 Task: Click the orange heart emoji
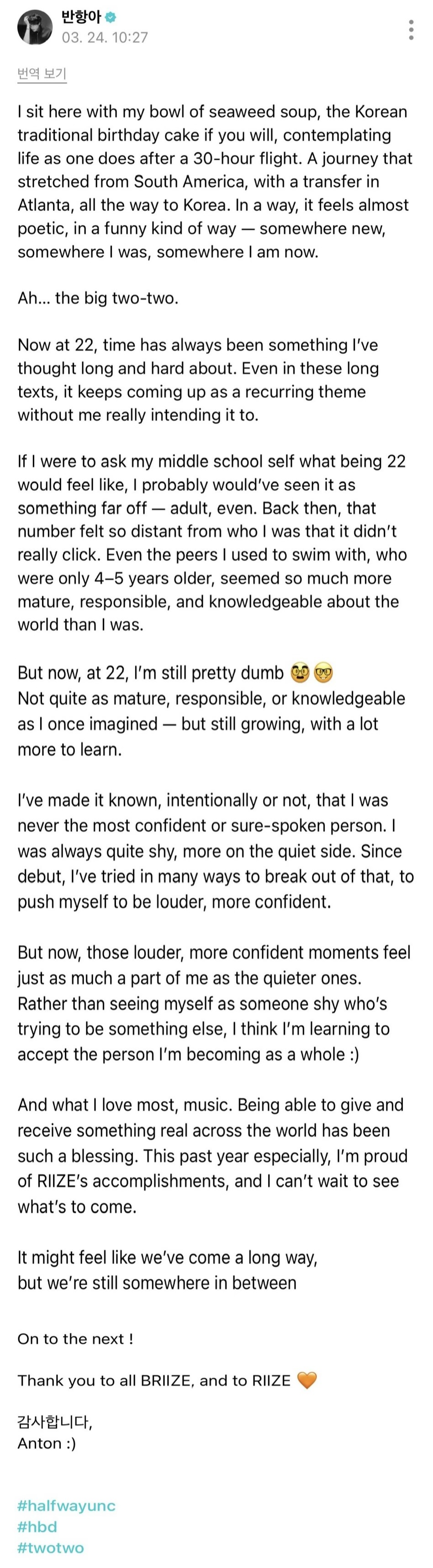tap(307, 1380)
